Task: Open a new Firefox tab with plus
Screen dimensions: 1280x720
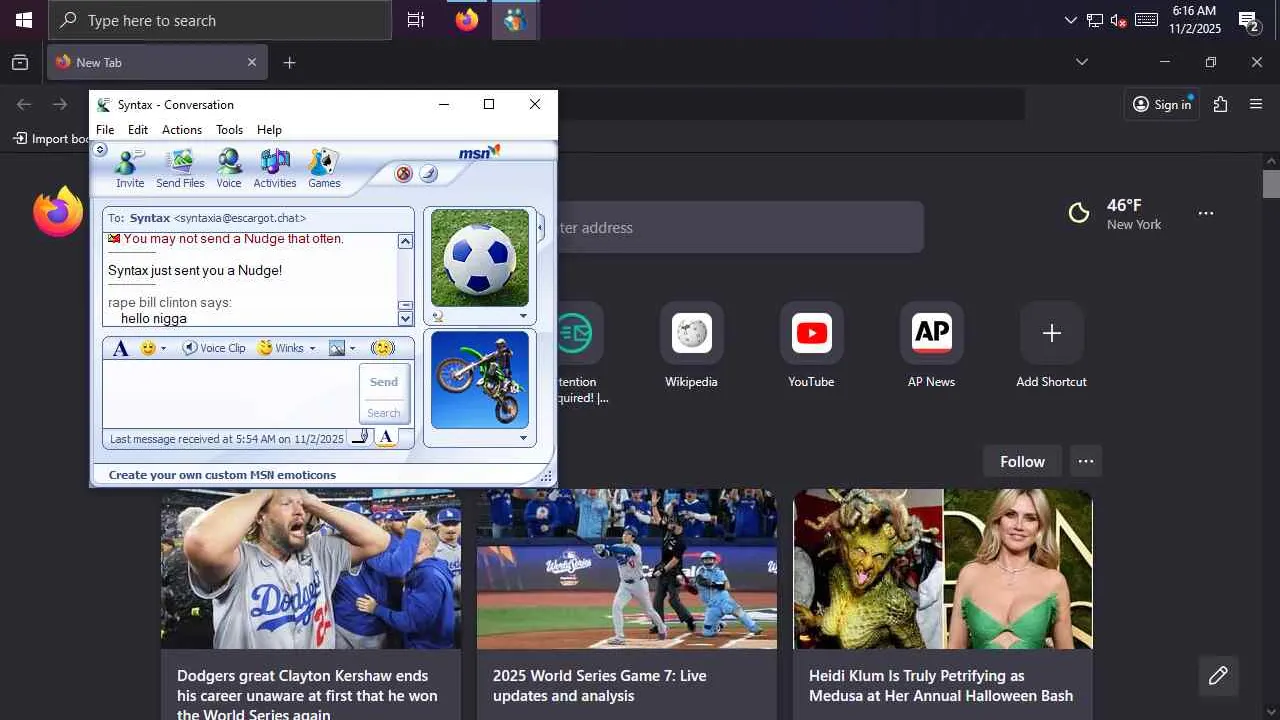Action: point(289,63)
